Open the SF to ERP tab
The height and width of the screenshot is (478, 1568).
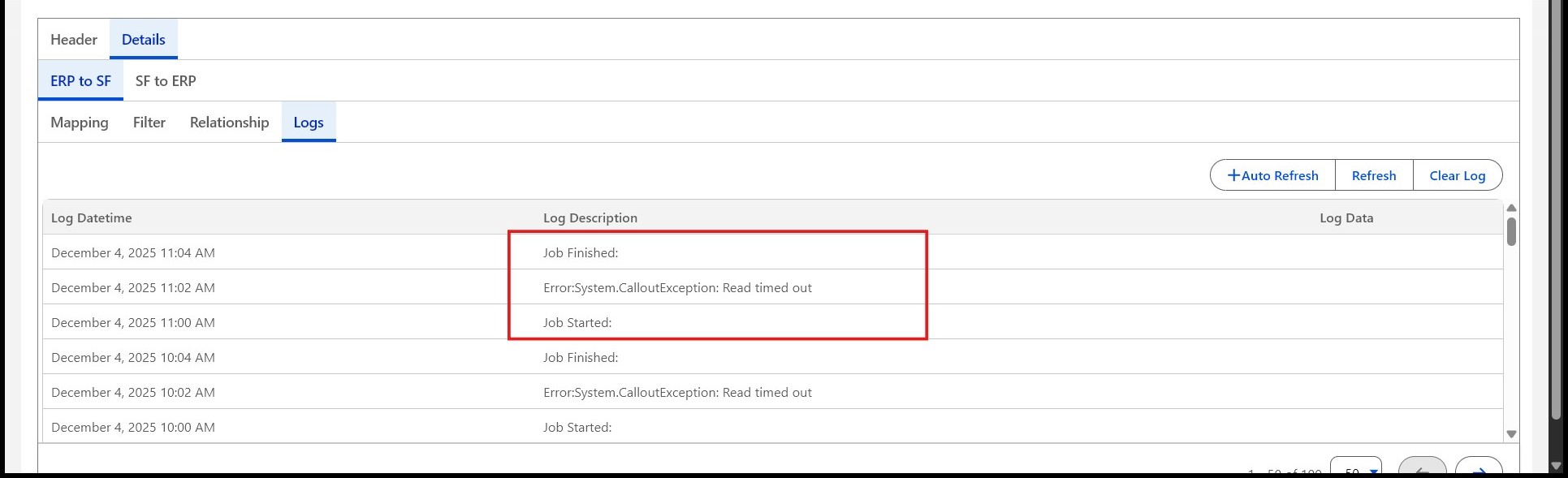(166, 81)
